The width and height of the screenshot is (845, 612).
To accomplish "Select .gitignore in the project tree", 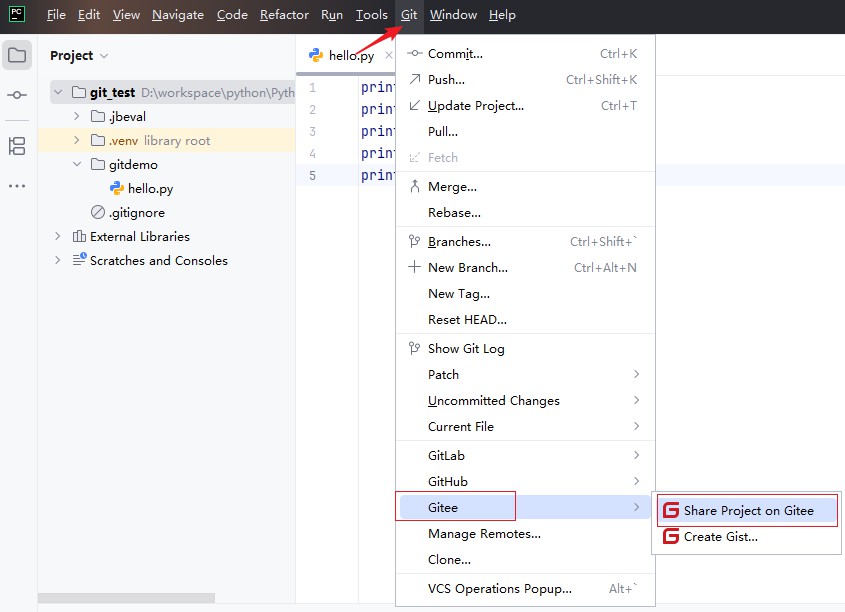I will 137,213.
